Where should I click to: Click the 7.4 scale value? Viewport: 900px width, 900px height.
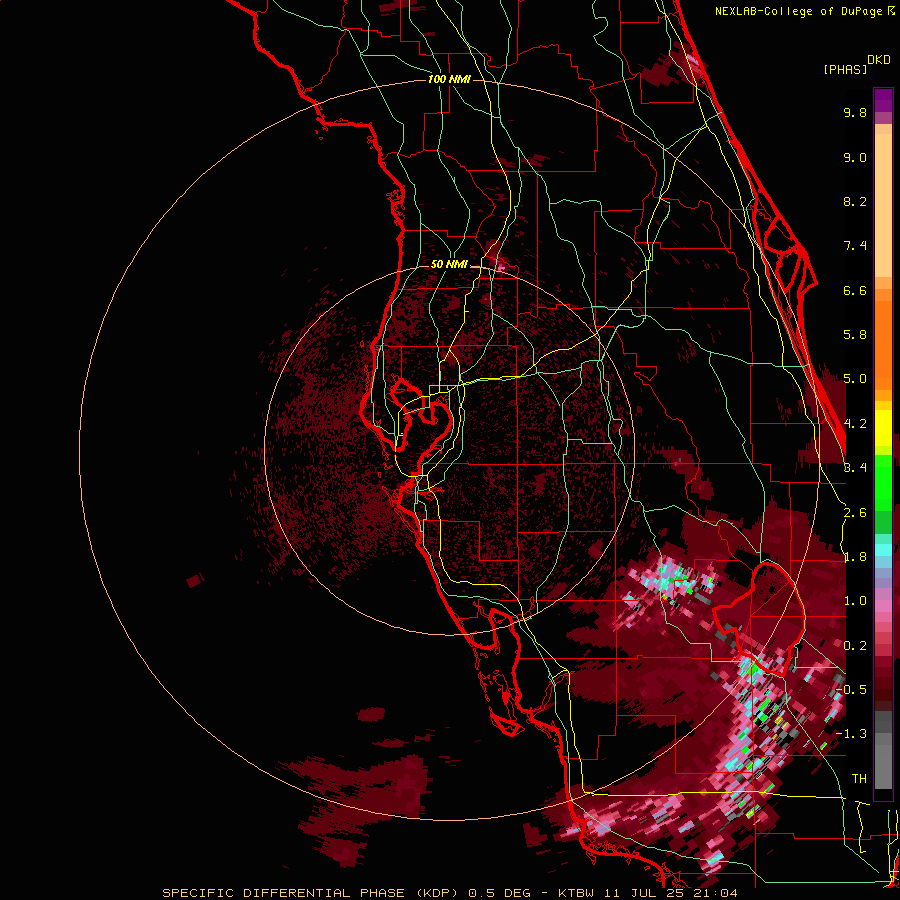[x=855, y=246]
